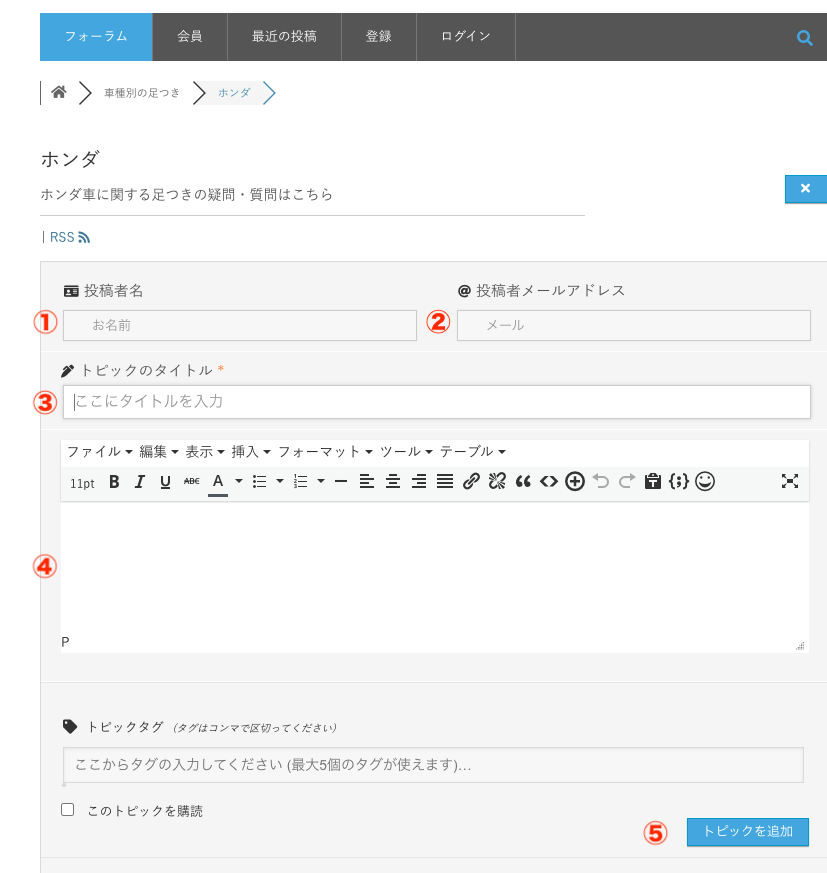Go to home via the breadcrumb house icon

[x=59, y=92]
